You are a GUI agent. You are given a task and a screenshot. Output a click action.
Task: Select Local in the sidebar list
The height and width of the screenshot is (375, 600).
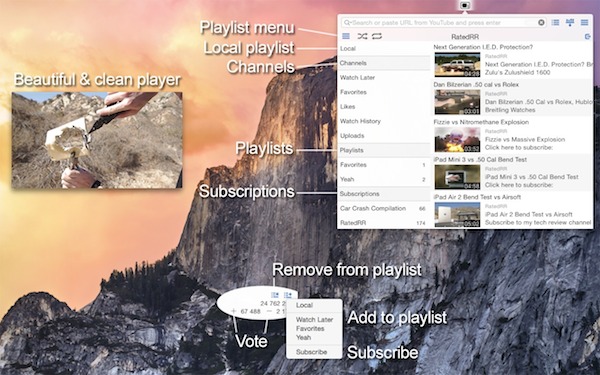pos(384,49)
